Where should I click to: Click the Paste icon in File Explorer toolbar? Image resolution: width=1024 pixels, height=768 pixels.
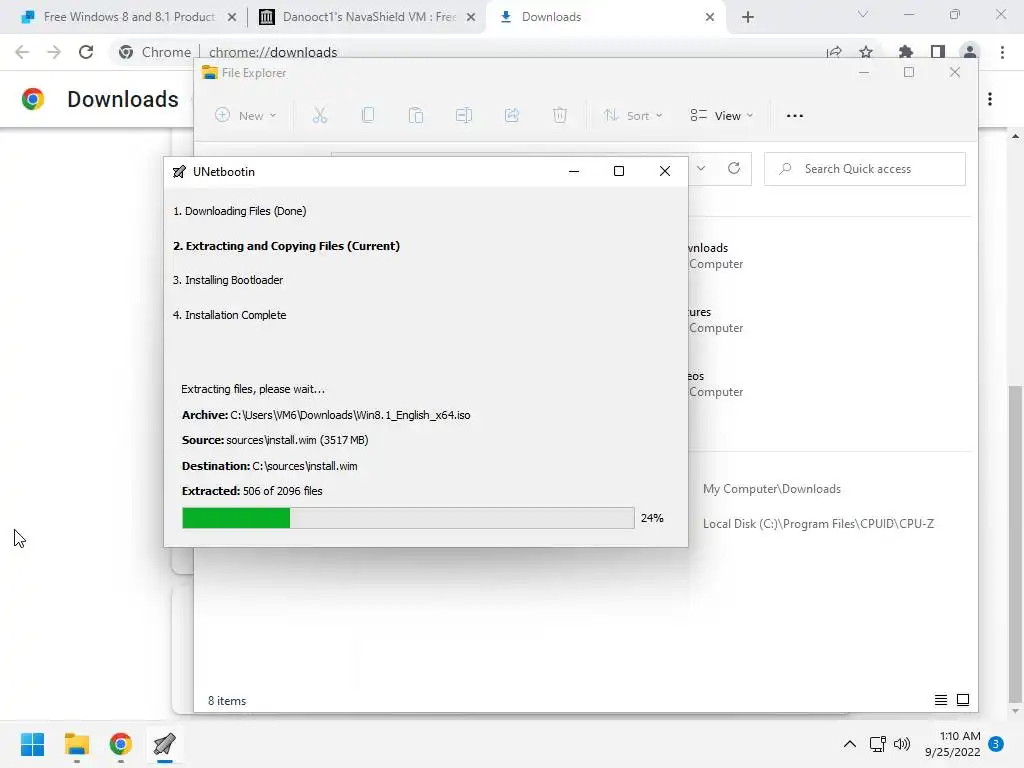(x=415, y=116)
